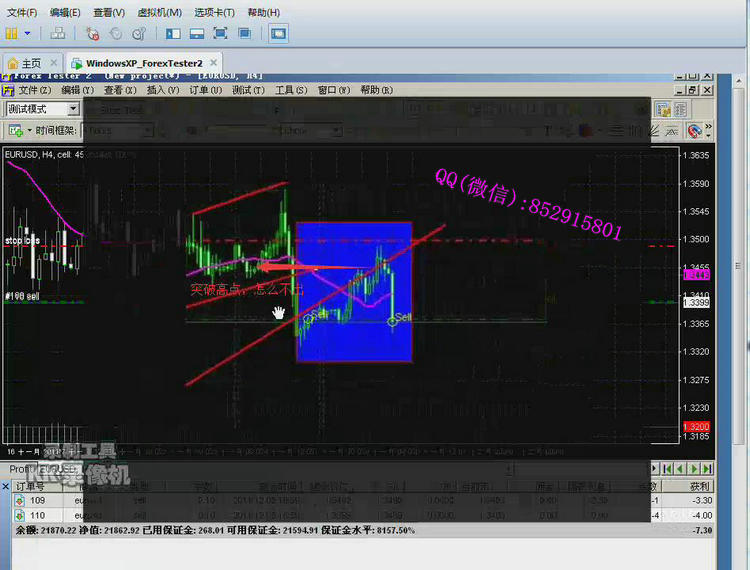Open the 测试模式 mode dropdown

[x=73, y=109]
